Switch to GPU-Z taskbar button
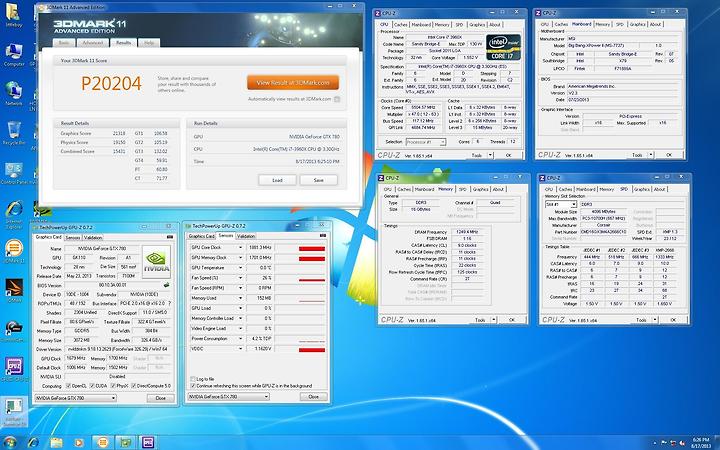The height and width of the screenshot is (450, 720). [x=125, y=442]
